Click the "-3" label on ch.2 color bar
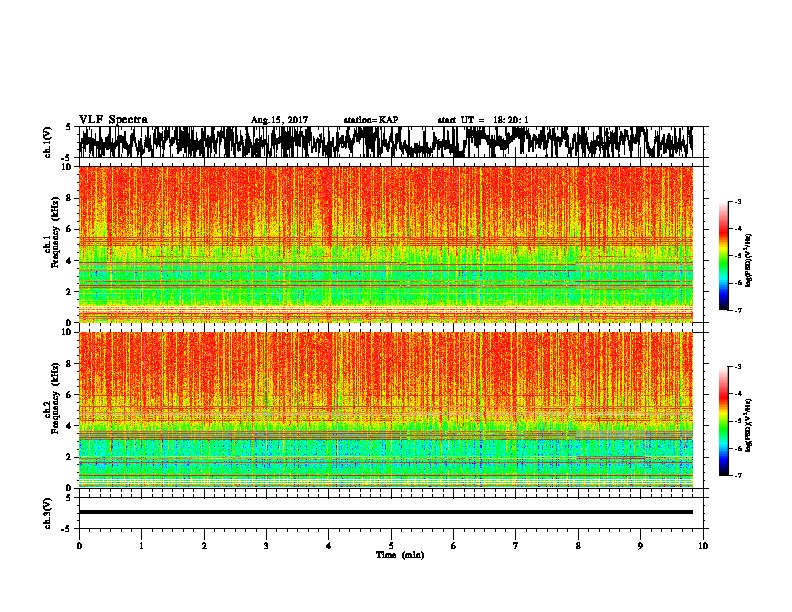 coord(738,367)
